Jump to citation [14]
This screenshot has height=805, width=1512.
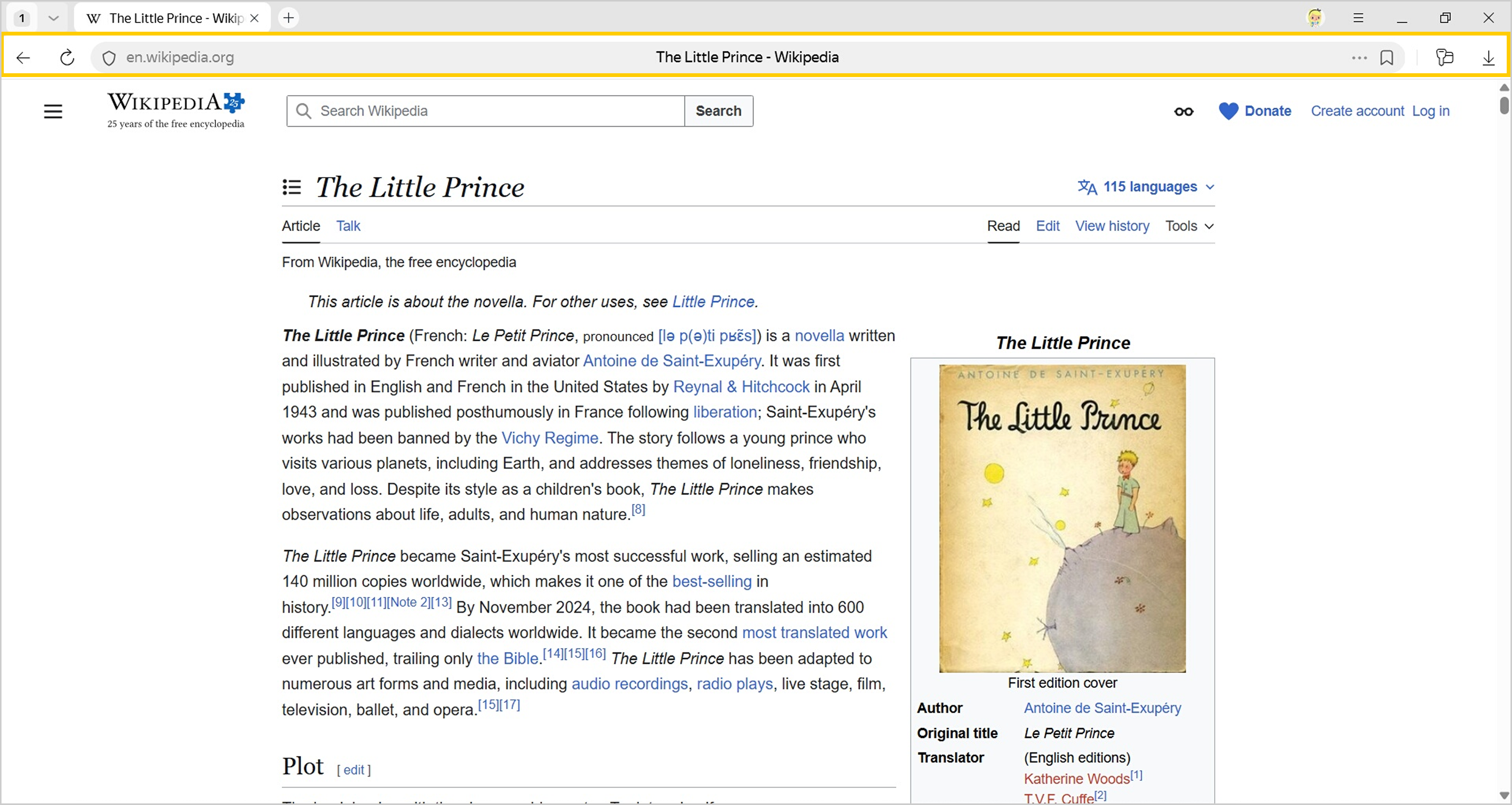point(554,653)
